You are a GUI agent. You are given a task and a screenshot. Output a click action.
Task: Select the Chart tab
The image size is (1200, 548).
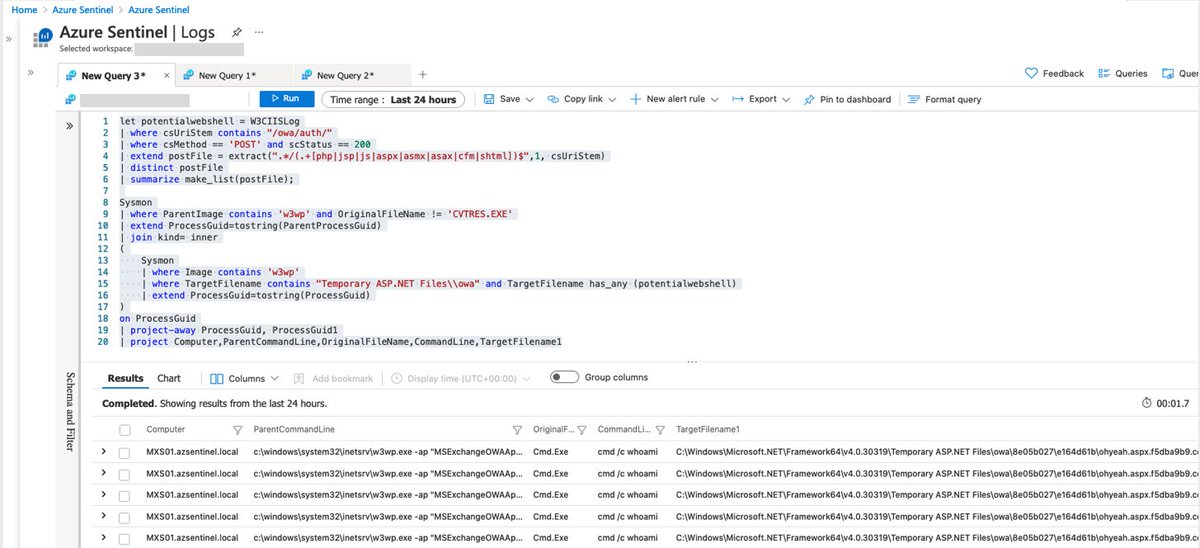169,378
